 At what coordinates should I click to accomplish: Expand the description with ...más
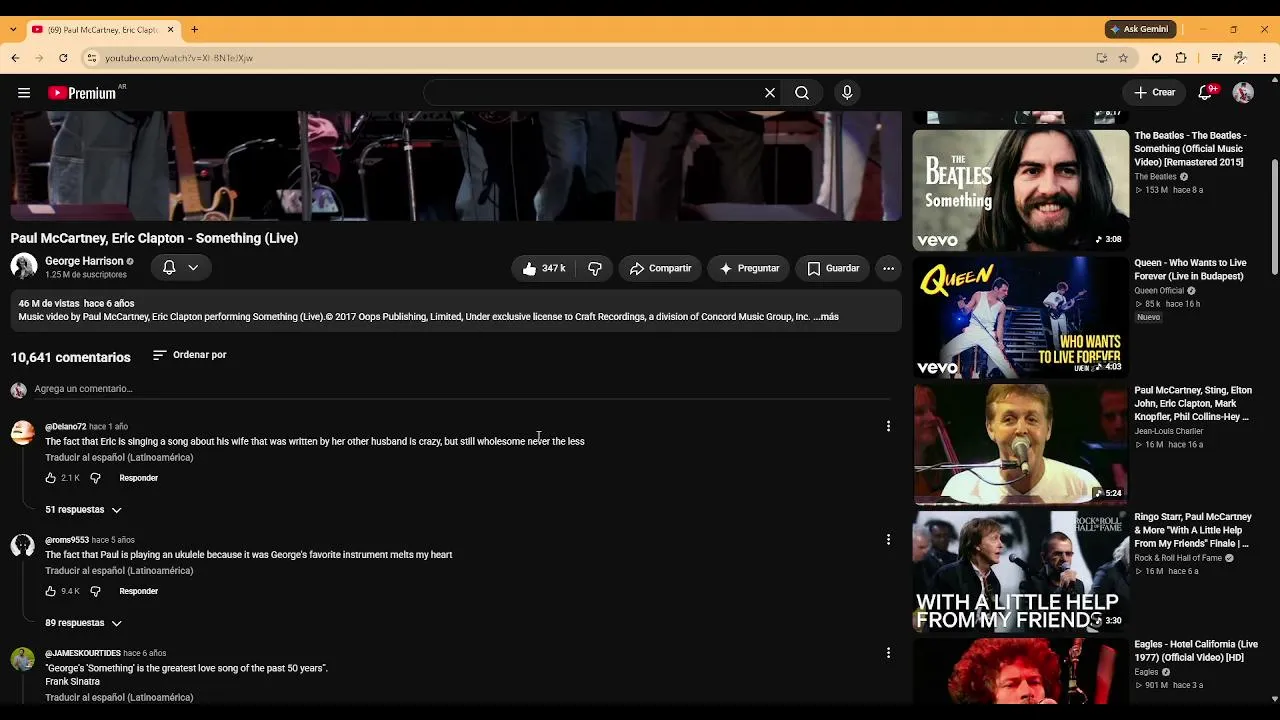[827, 317]
